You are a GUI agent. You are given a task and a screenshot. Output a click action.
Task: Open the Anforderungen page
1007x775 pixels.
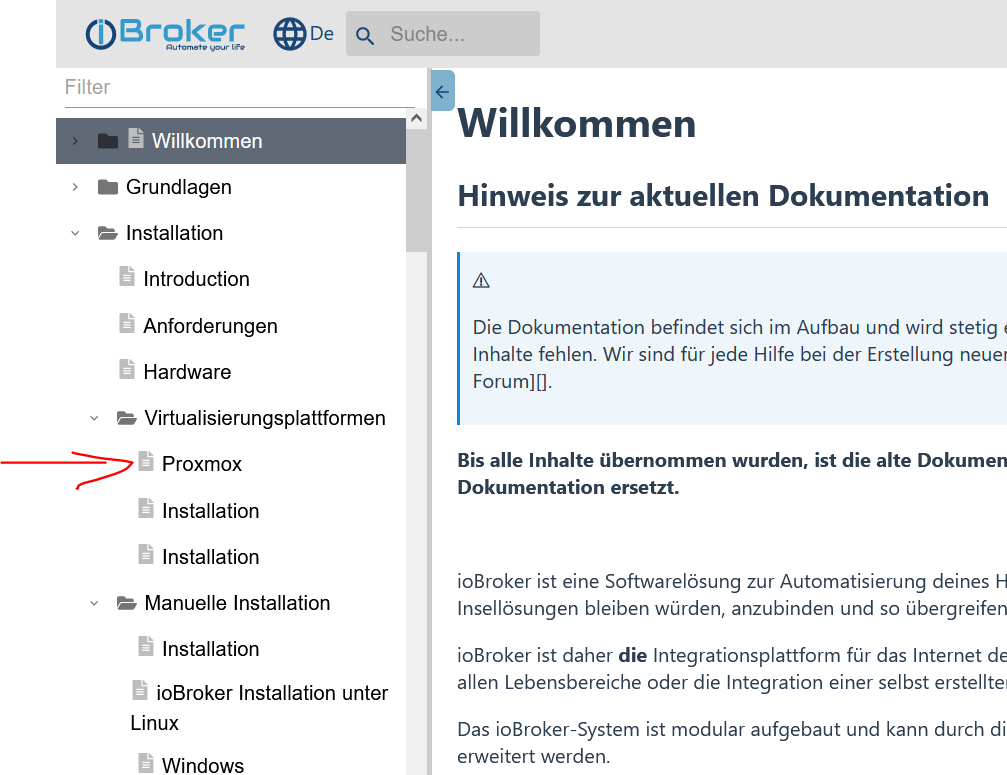(x=210, y=326)
